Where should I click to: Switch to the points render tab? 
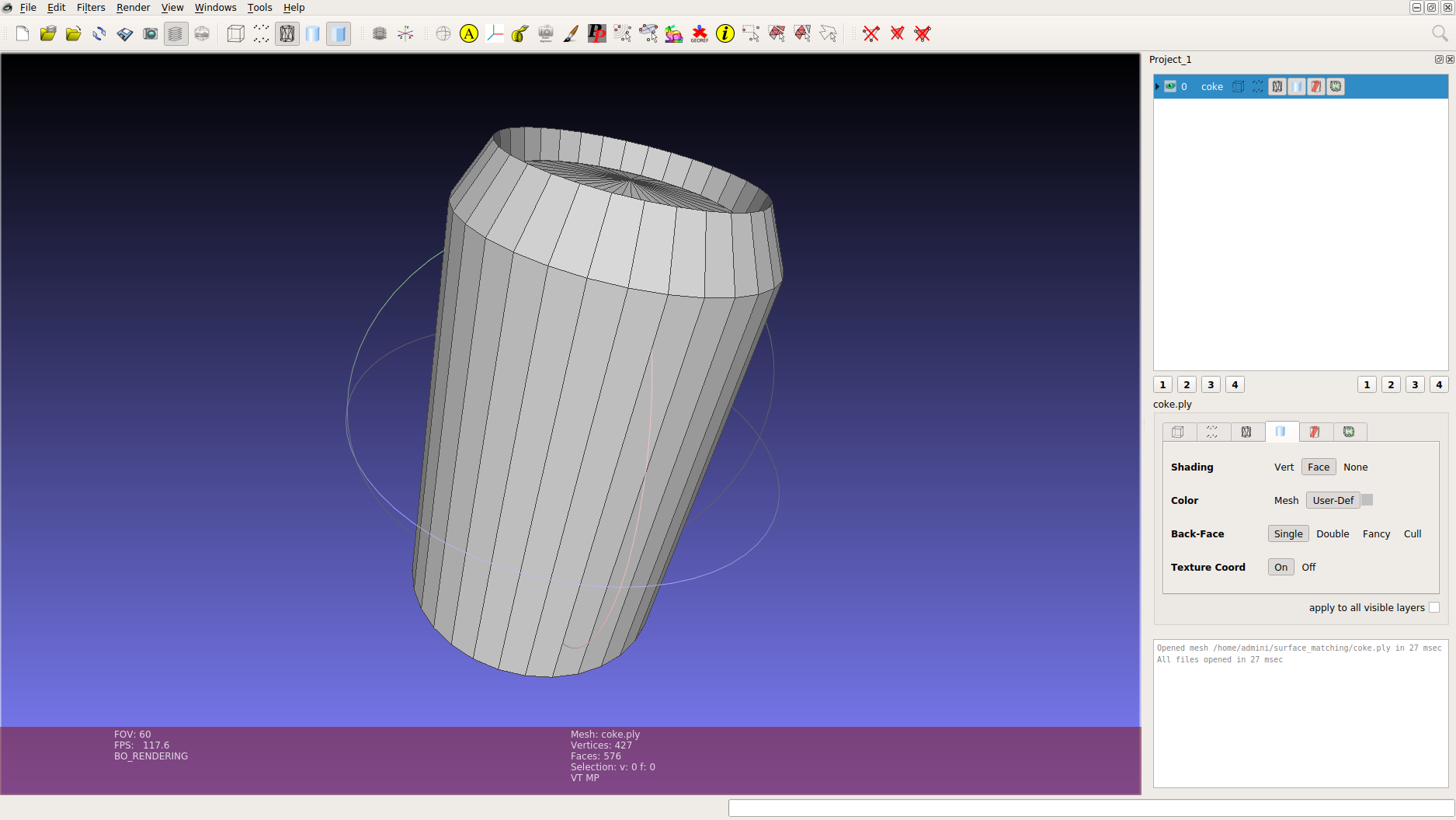tap(1212, 432)
